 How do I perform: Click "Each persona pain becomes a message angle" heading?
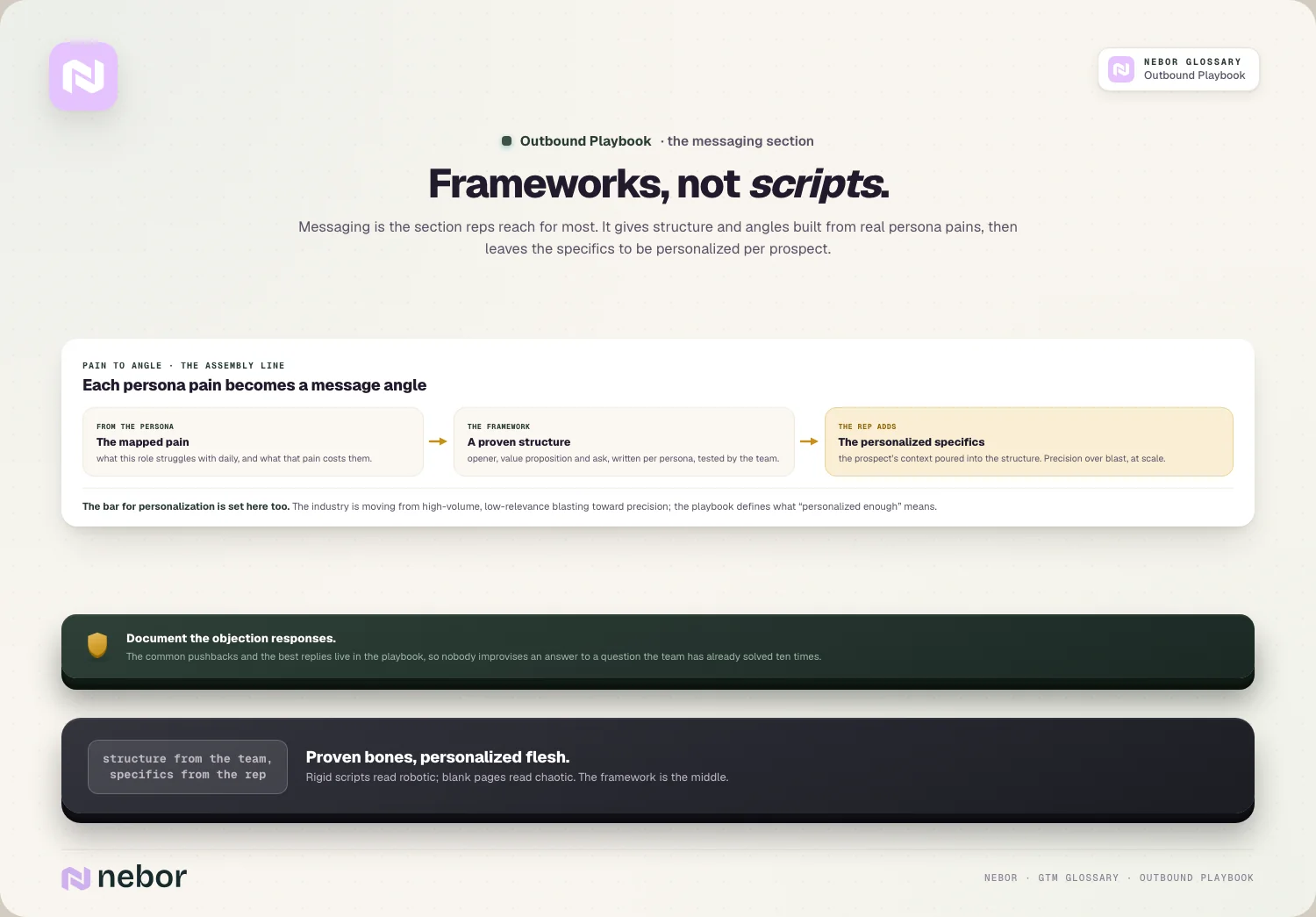[254, 385]
